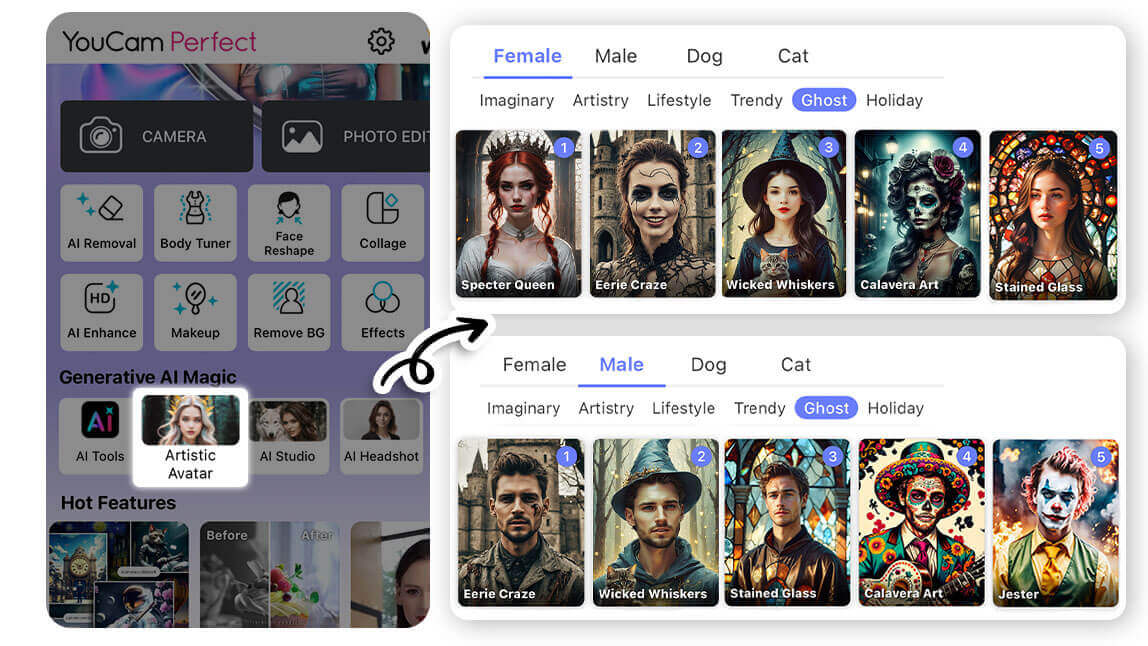This screenshot has height=646, width=1148.
Task: Choose the Jester avatar style
Action: 1055,522
